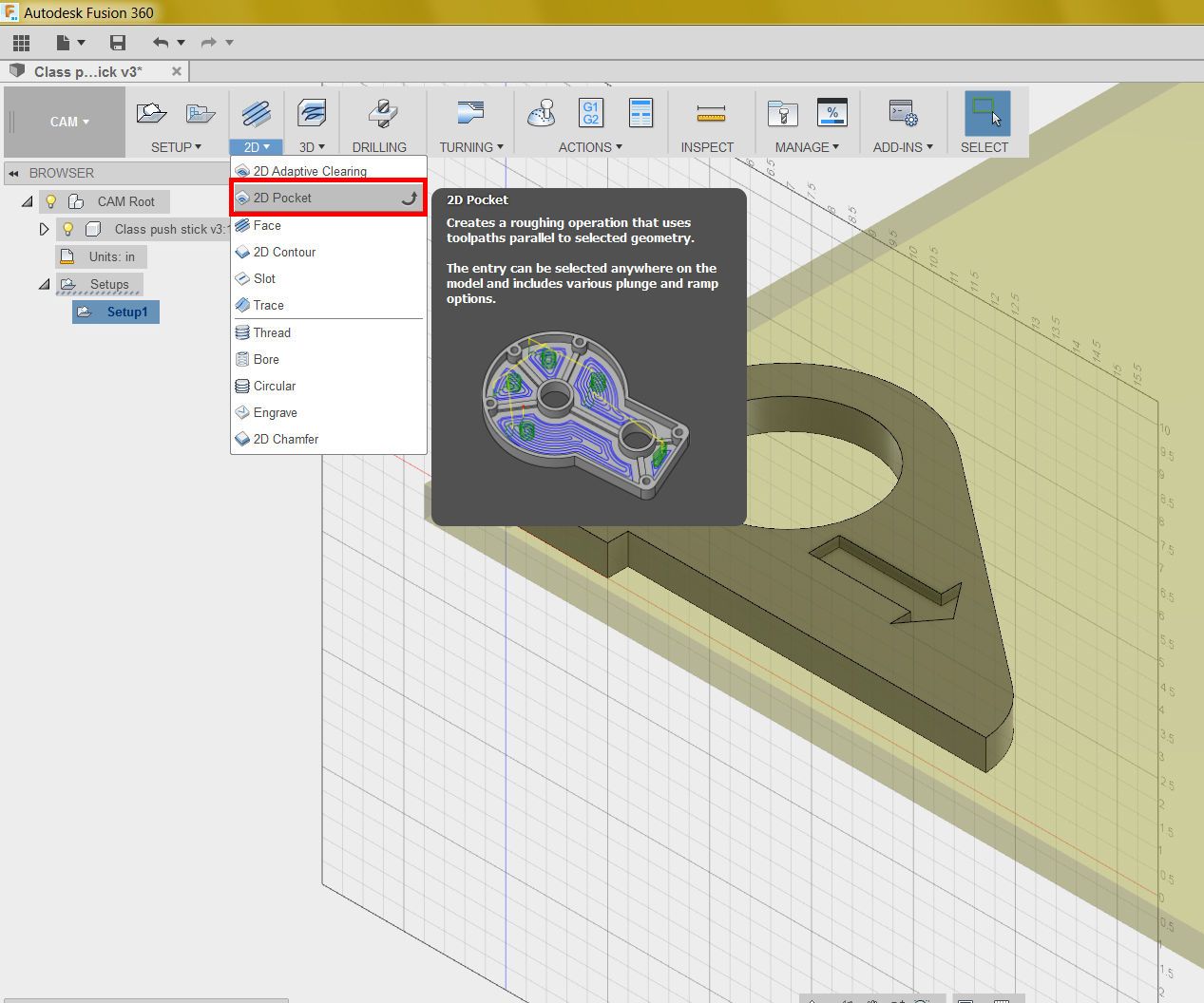The height and width of the screenshot is (1003, 1204).
Task: Click the Undo button
Action: pyautogui.click(x=159, y=42)
